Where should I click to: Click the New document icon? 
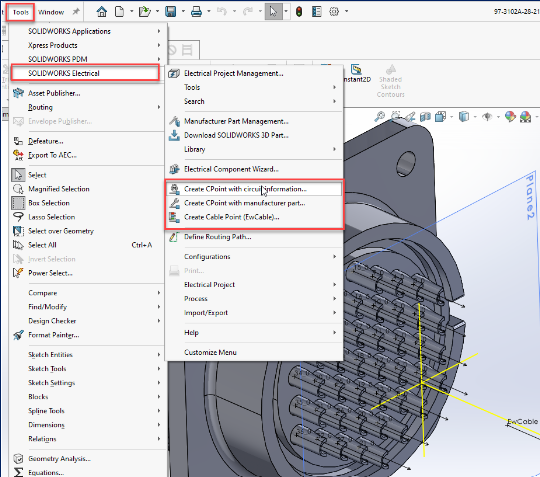pyautogui.click(x=120, y=12)
